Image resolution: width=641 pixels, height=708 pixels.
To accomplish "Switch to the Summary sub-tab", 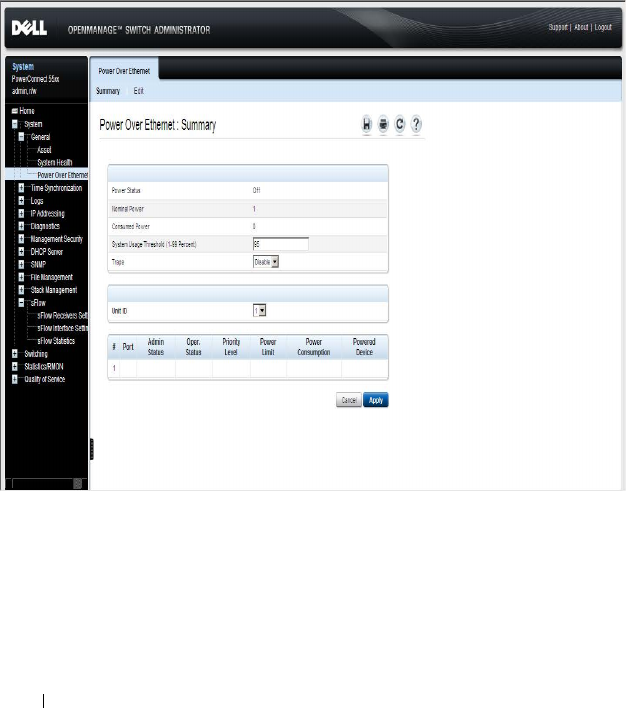I will 108,91.
